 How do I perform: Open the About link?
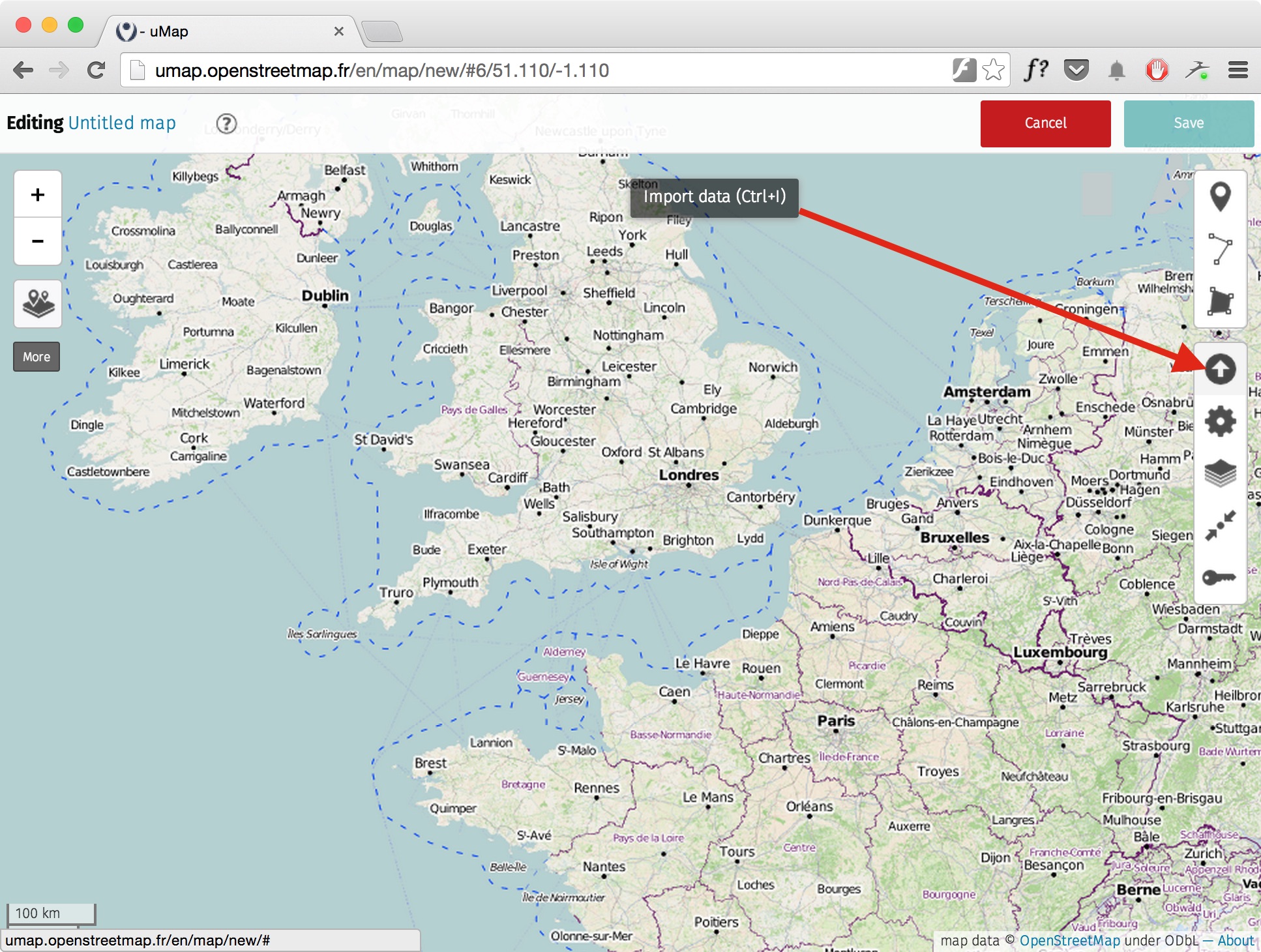1236,940
